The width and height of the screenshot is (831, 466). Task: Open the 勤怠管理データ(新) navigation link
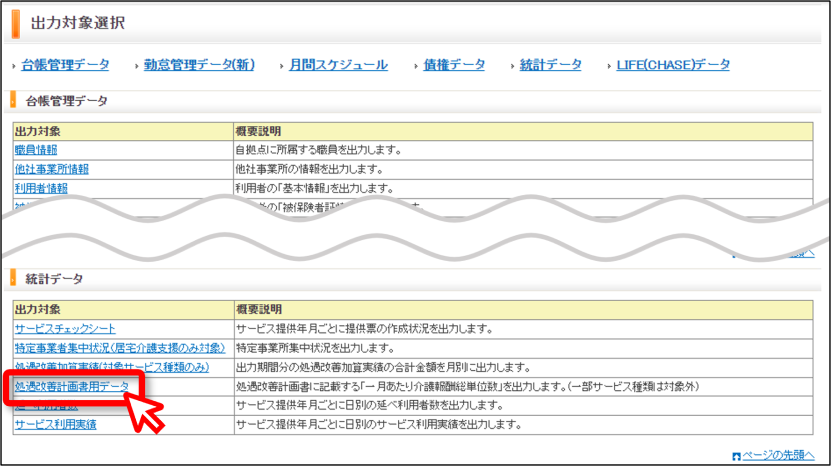coord(199,65)
